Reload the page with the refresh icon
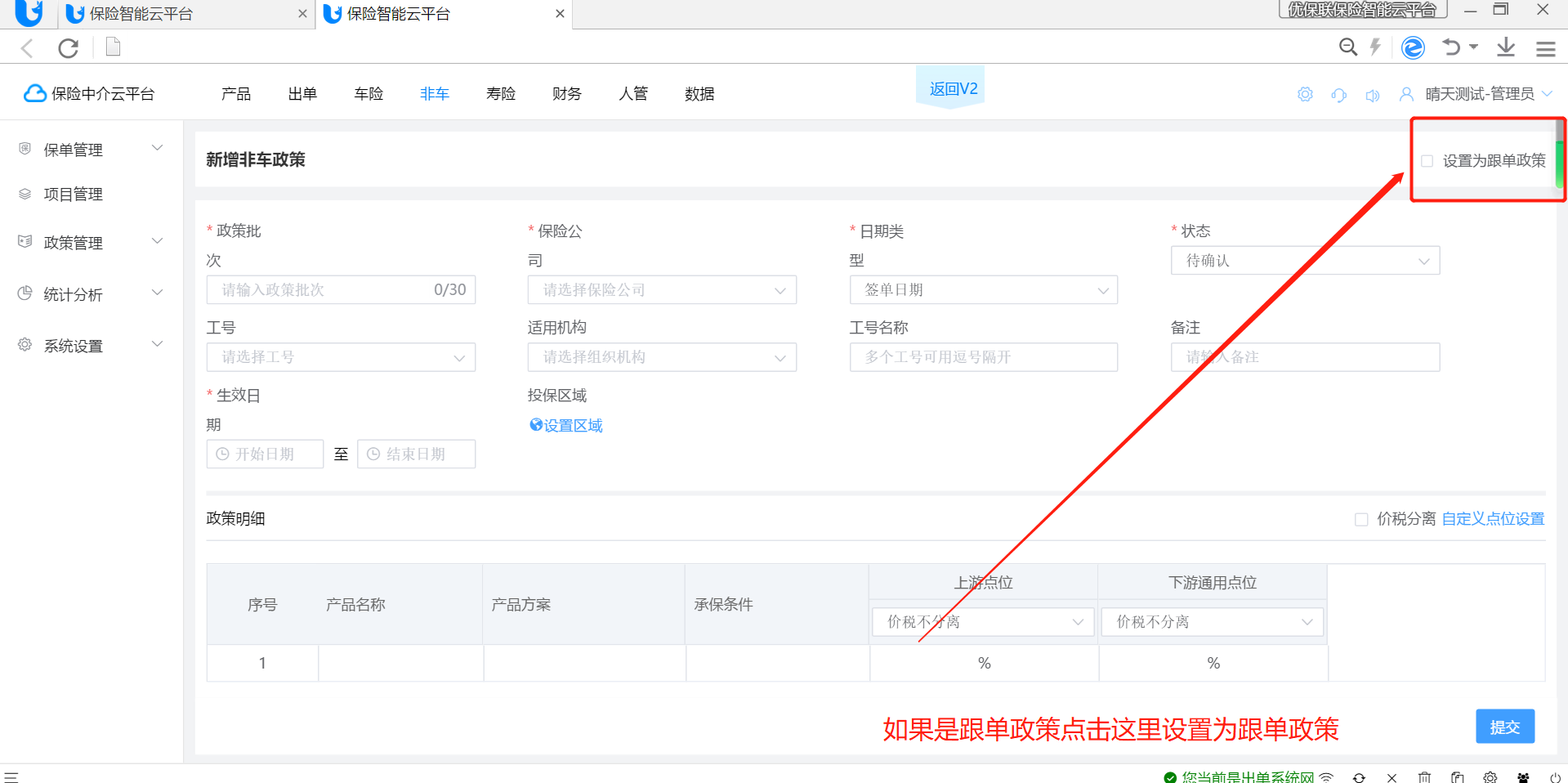The image size is (1568, 783). 69,48
